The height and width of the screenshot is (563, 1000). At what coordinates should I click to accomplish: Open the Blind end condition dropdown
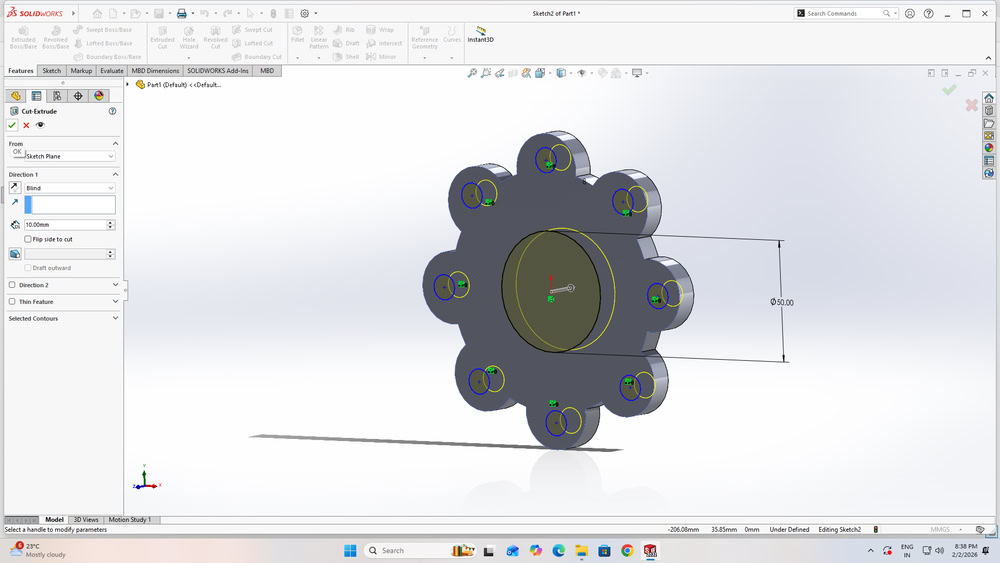70,188
